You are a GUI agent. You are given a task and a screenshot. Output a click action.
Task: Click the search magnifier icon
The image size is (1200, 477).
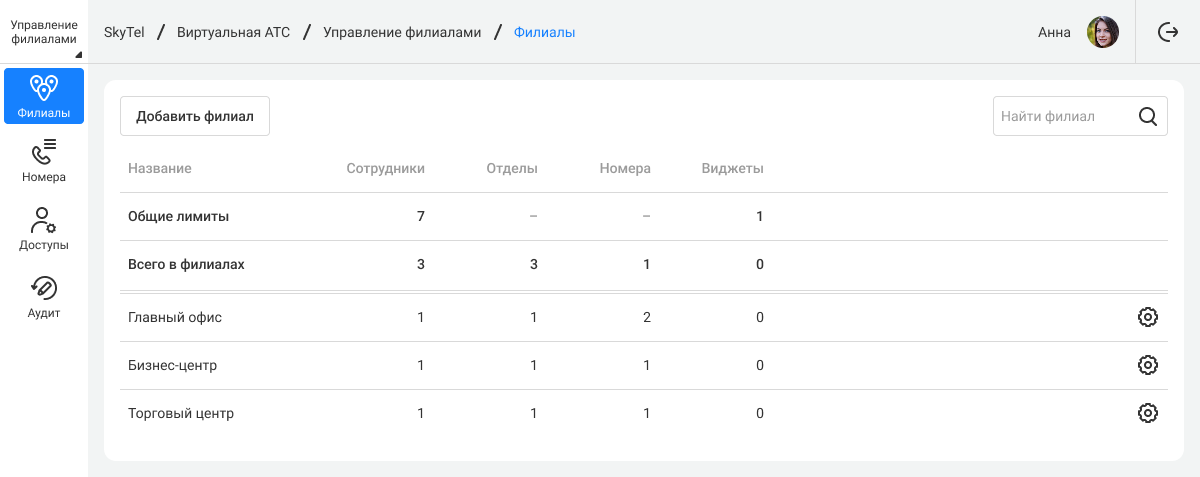1148,116
